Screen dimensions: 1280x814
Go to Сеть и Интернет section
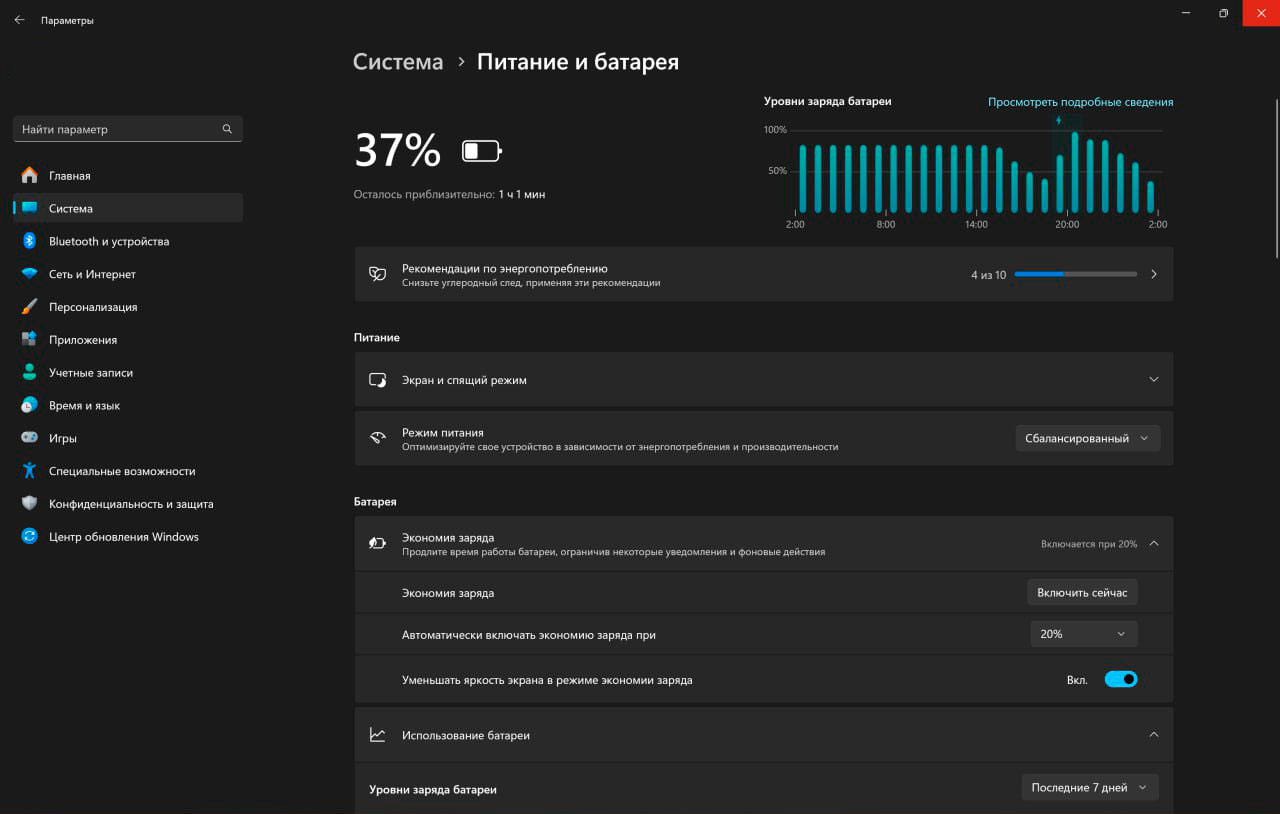[x=128, y=274]
